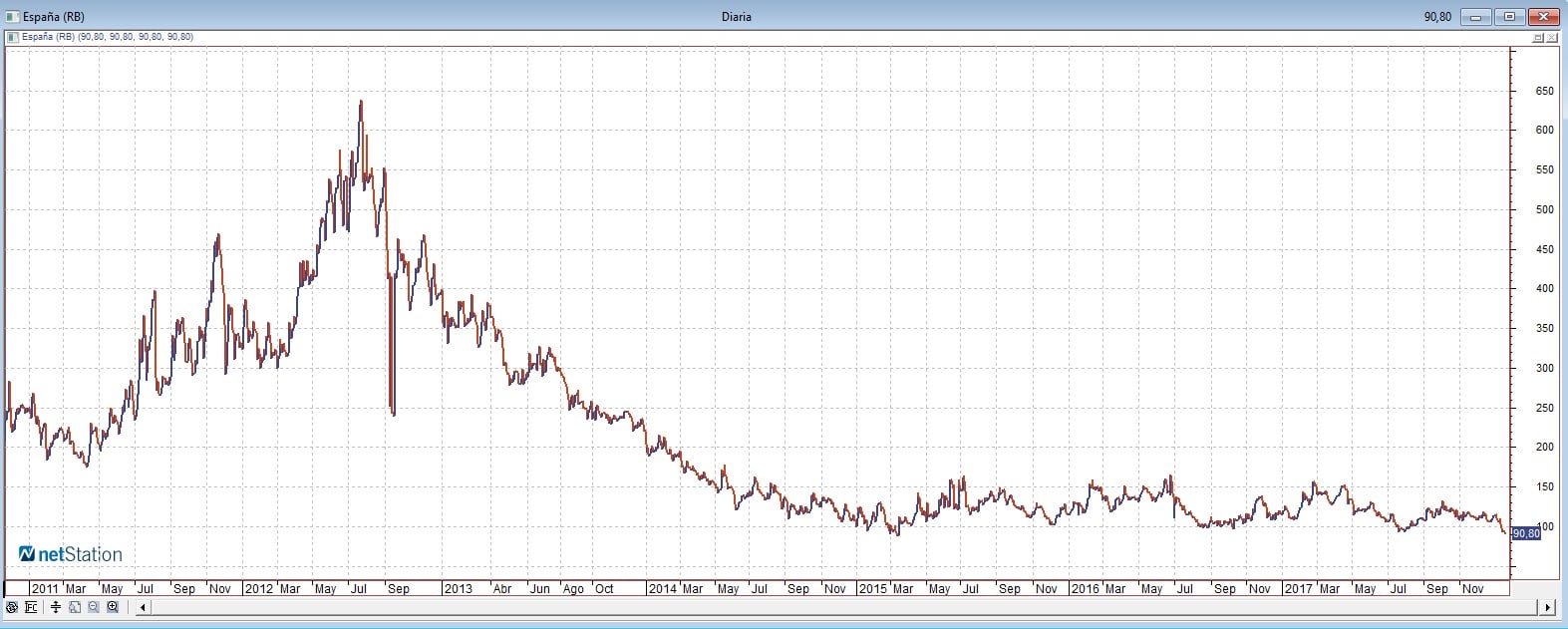Click the España (RB) title bar window icon
The height and width of the screenshot is (629, 1568).
click(x=12, y=16)
